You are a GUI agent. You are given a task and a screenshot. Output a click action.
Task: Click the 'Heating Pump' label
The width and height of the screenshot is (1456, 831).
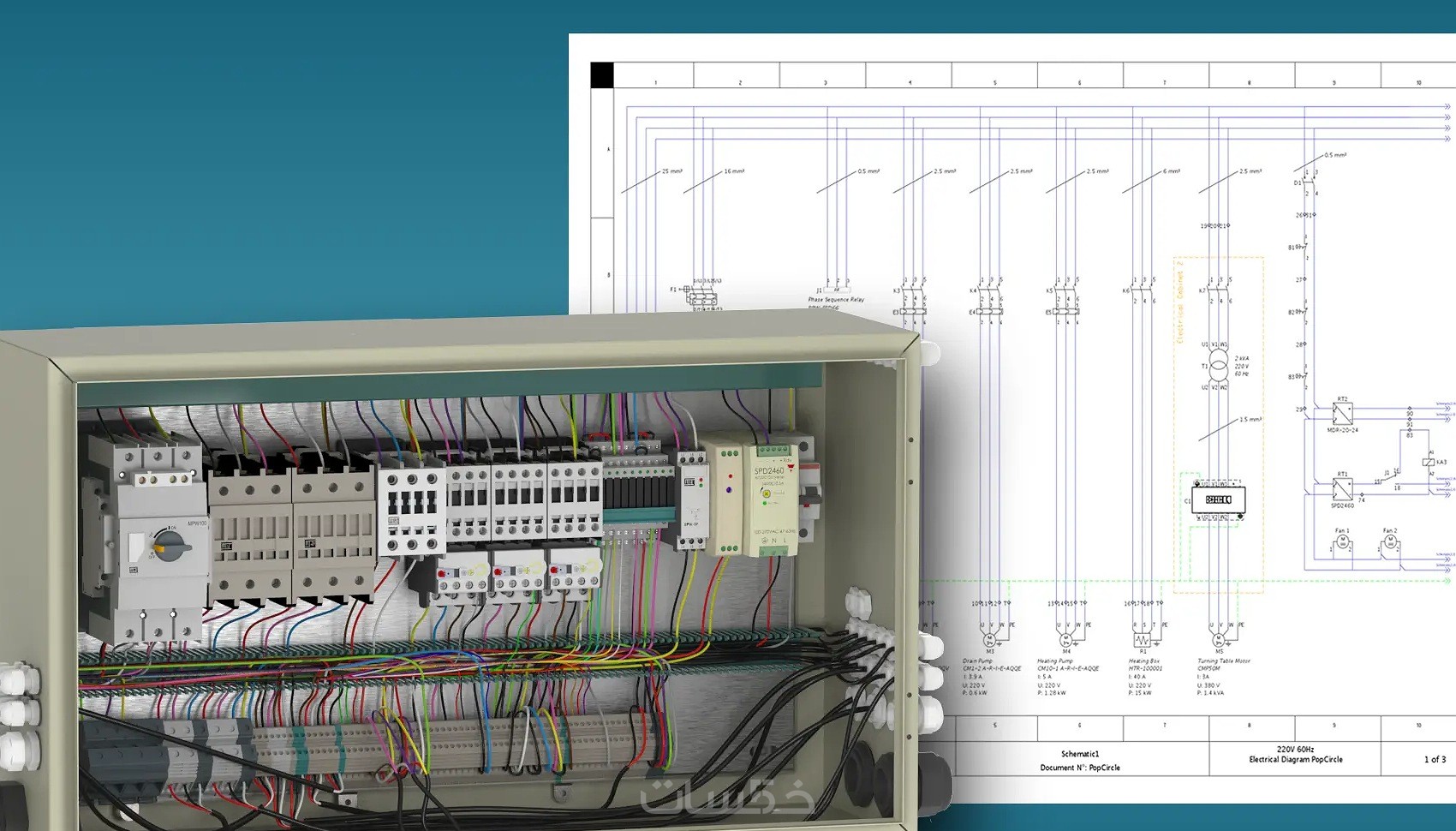(1054, 661)
